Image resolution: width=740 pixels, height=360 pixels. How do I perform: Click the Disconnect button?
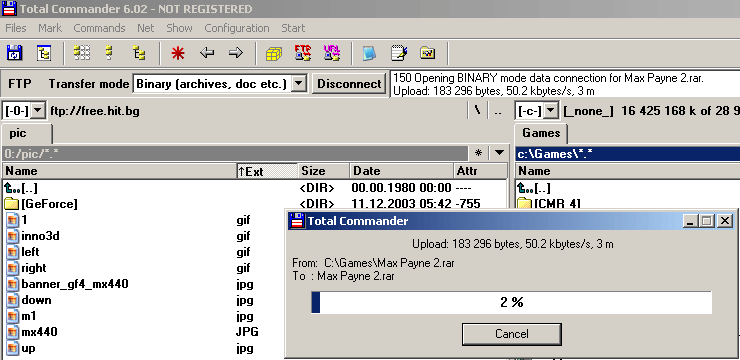pyautogui.click(x=349, y=84)
